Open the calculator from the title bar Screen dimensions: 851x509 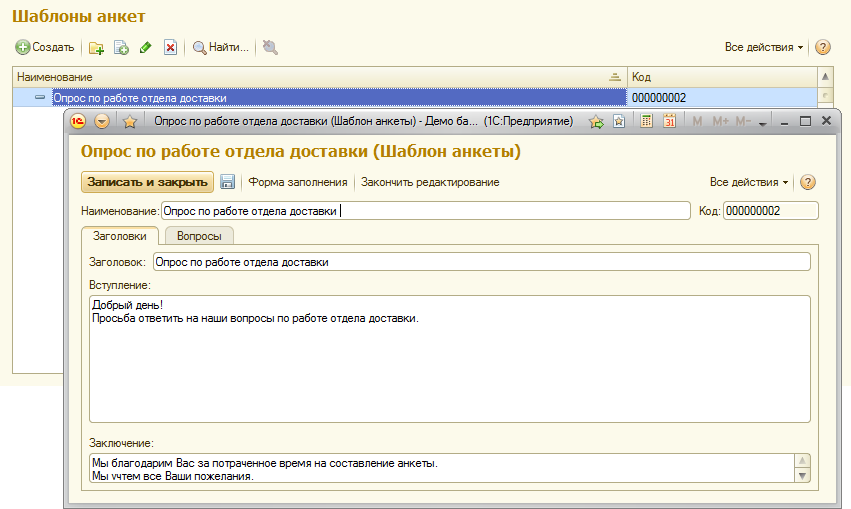(647, 121)
